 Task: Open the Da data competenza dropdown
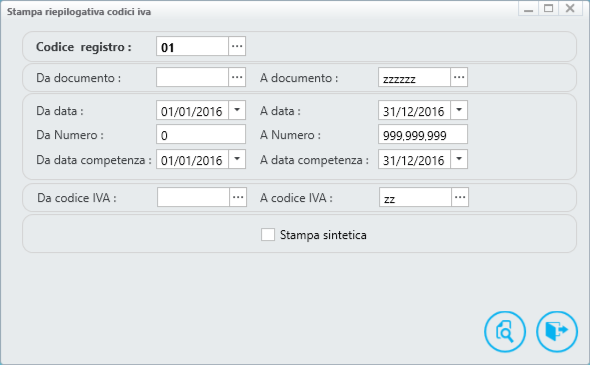point(237,159)
